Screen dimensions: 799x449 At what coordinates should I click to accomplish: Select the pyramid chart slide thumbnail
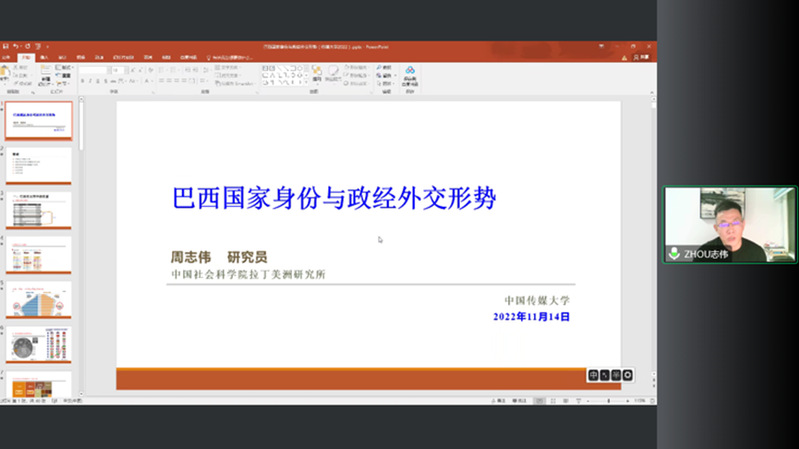(x=39, y=299)
